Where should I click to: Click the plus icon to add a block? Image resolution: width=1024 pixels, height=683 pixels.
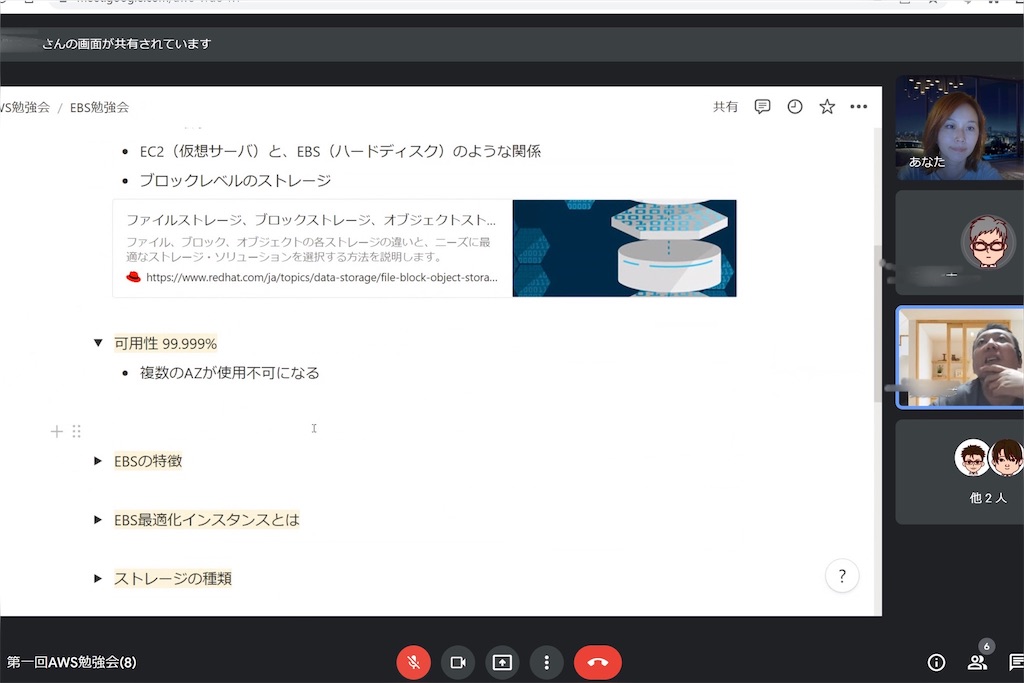(57, 431)
